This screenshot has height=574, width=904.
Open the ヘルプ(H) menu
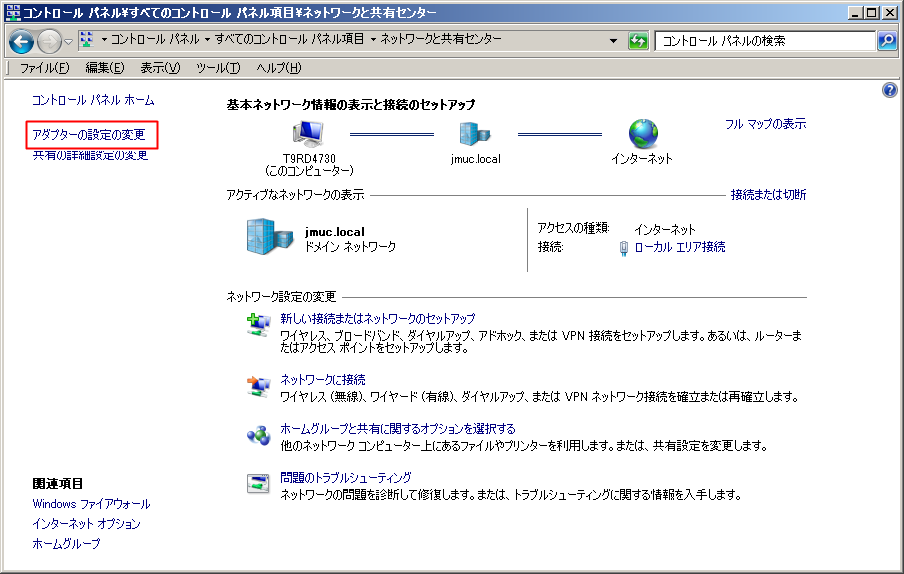point(278,68)
